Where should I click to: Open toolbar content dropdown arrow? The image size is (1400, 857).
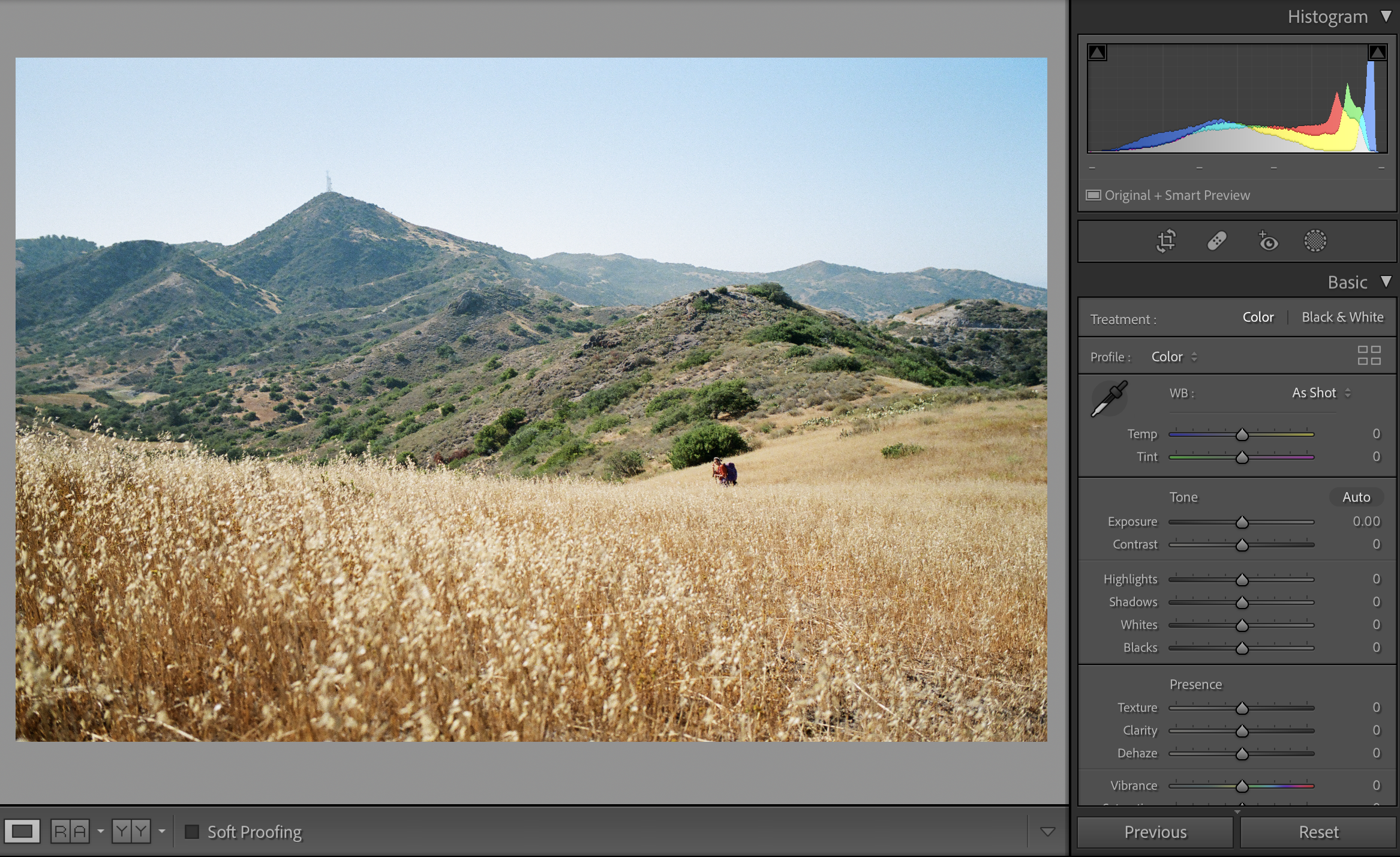coord(1047,832)
